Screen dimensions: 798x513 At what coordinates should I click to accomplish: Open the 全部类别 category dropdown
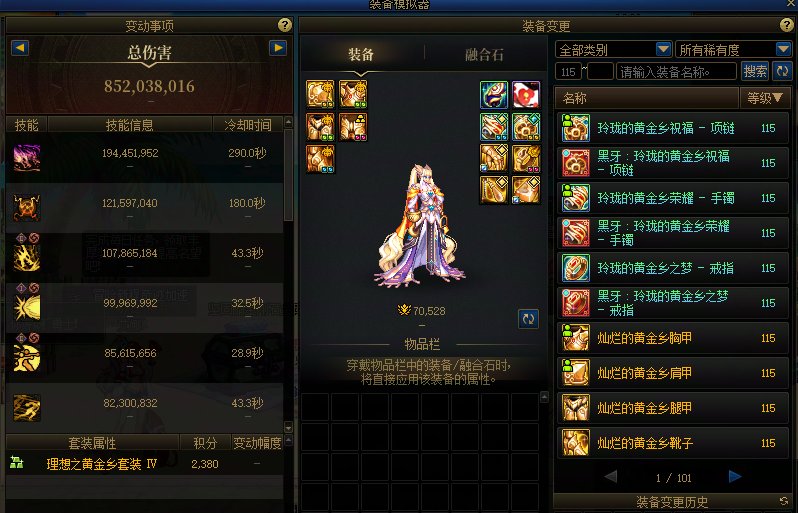pyautogui.click(x=613, y=49)
